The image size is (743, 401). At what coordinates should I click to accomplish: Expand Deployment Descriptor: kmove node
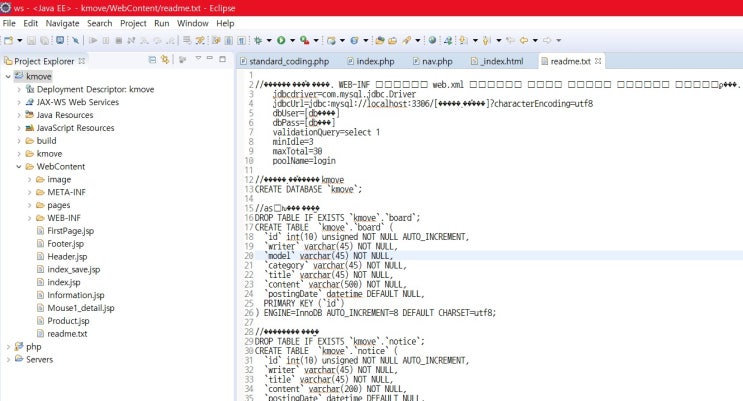click(19, 89)
